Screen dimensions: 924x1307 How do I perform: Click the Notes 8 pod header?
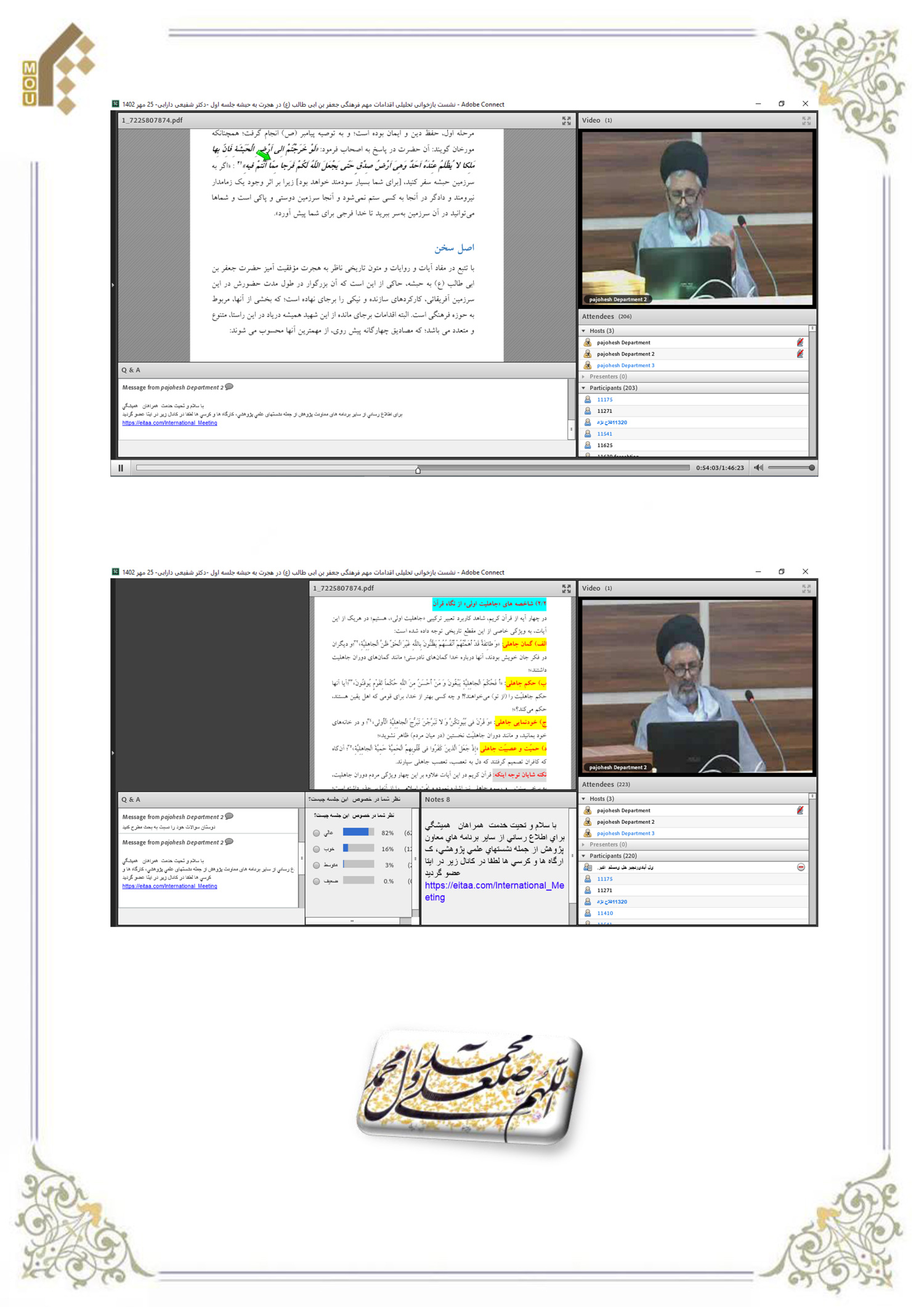pos(498,799)
